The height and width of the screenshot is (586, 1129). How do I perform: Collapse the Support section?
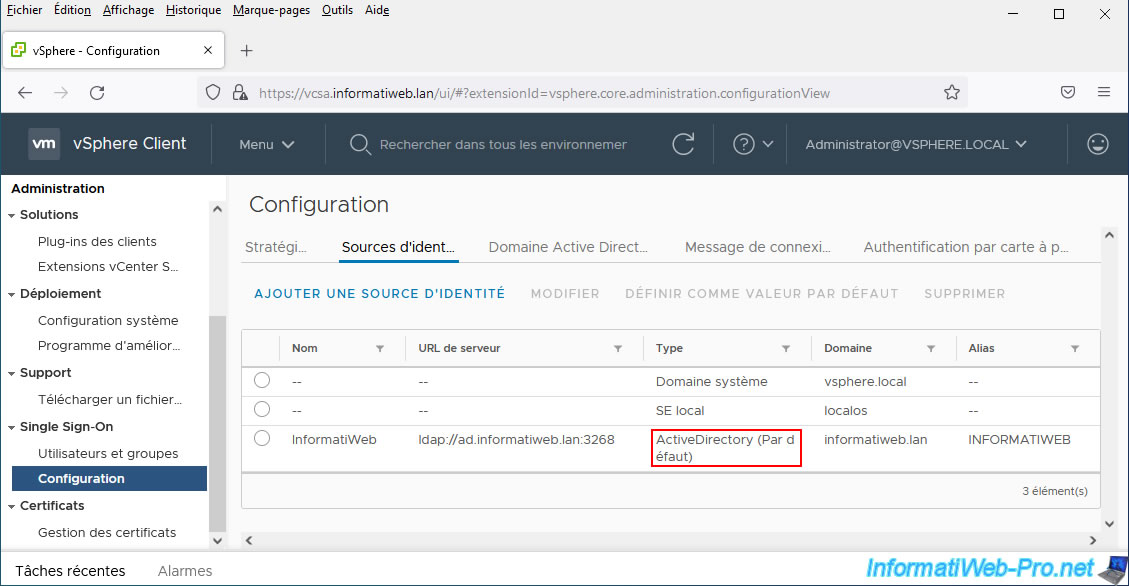[12, 374]
